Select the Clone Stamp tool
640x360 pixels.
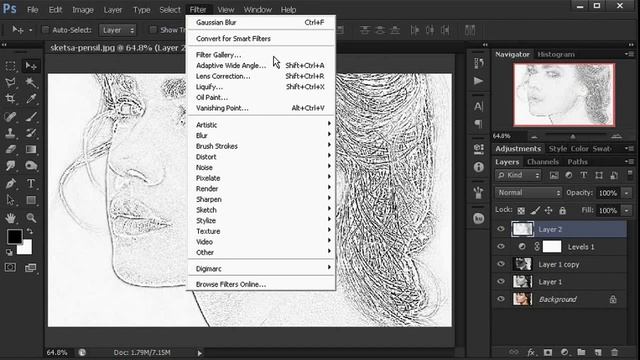click(x=10, y=133)
